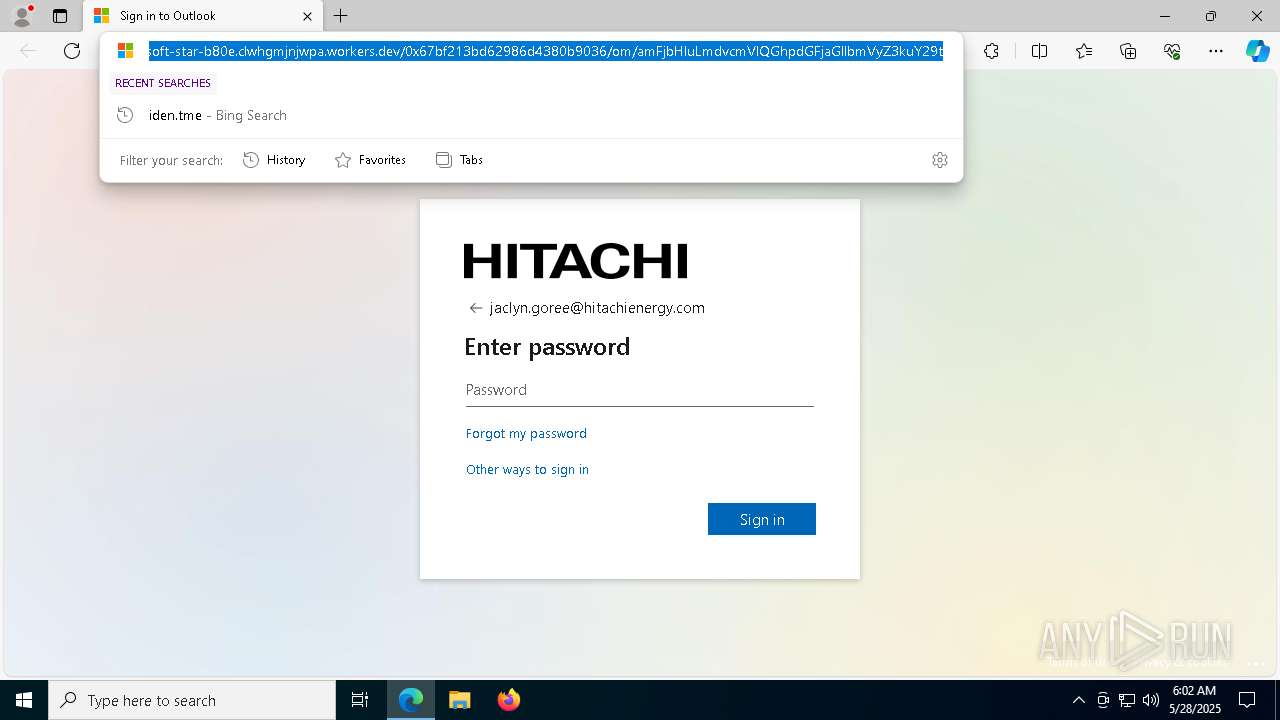Screen dimensions: 1280x720
Task: Open a new tab with plus button
Action: [x=341, y=16]
